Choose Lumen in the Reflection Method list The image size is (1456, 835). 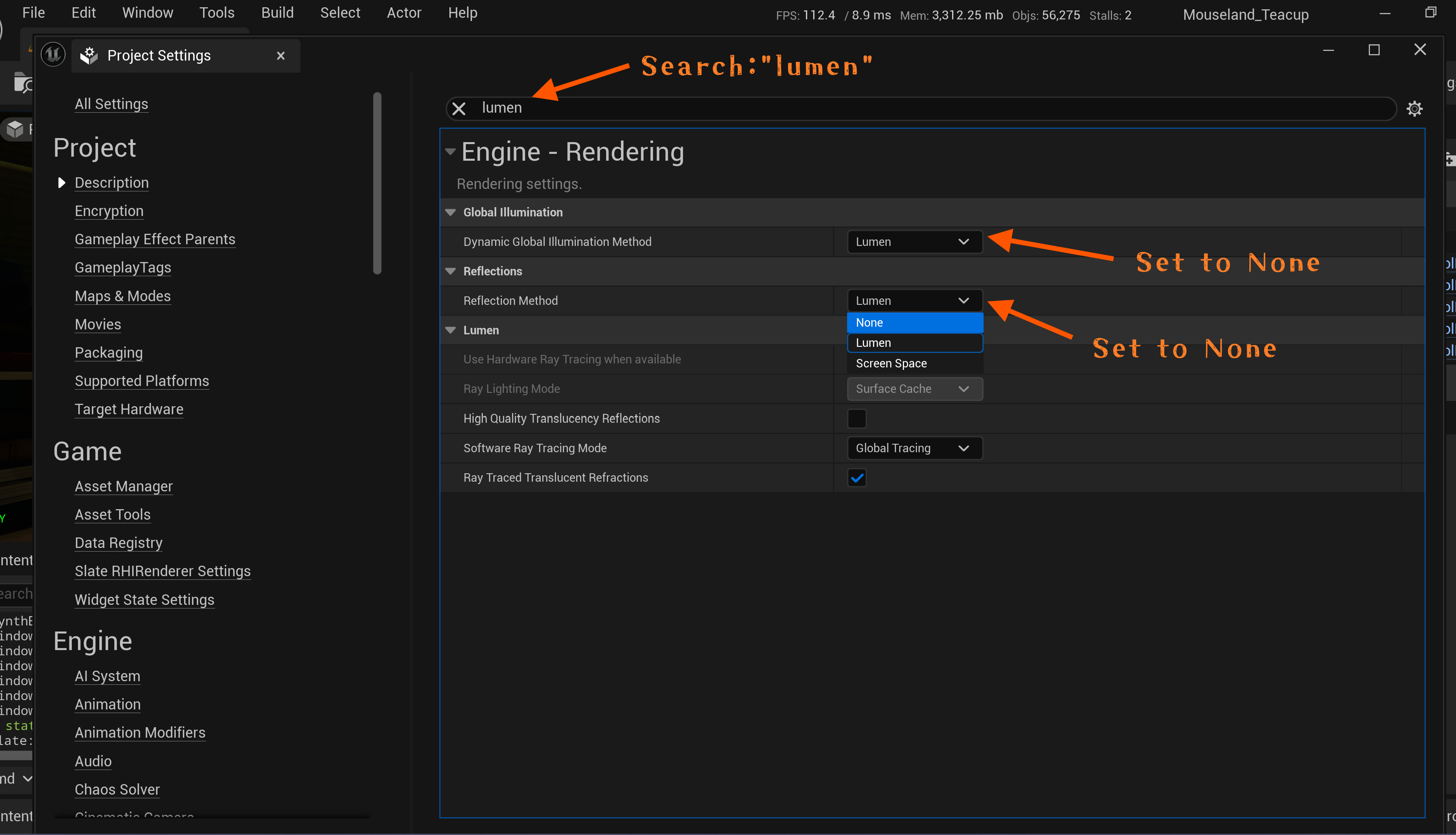[915, 343]
